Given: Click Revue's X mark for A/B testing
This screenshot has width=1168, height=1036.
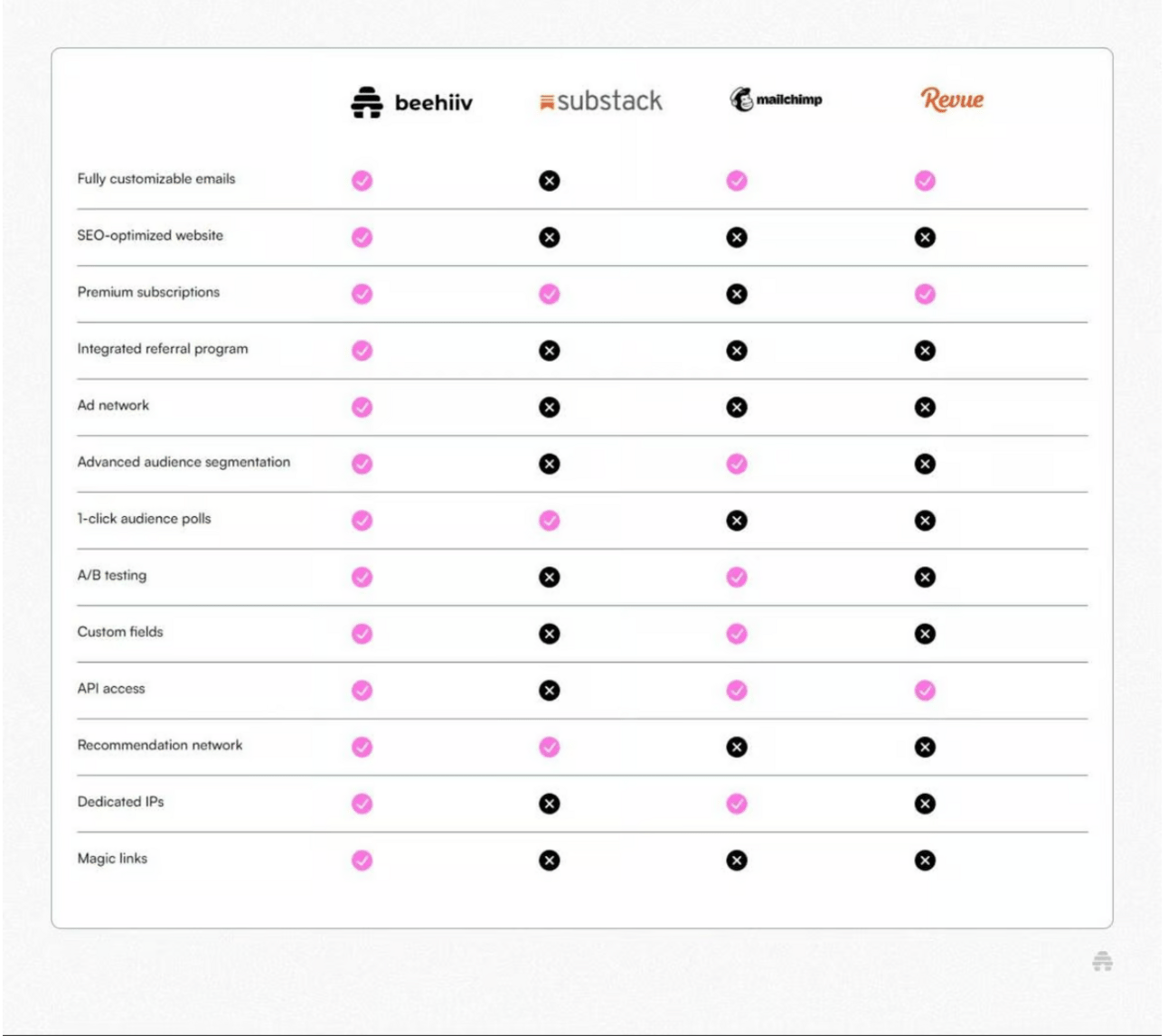Looking at the screenshot, I should (925, 577).
